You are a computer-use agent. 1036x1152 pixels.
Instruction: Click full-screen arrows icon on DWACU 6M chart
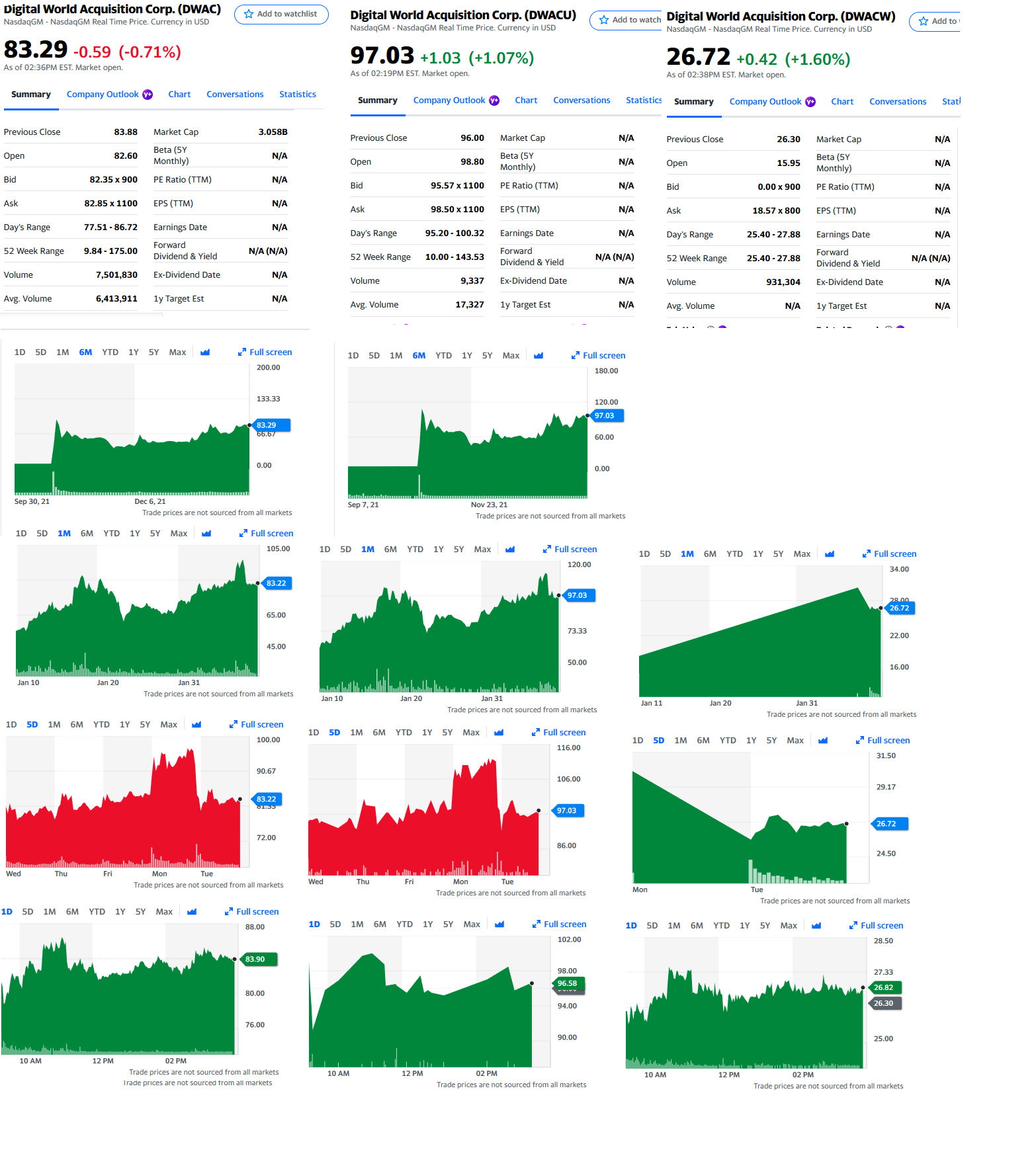pyautogui.click(x=576, y=356)
